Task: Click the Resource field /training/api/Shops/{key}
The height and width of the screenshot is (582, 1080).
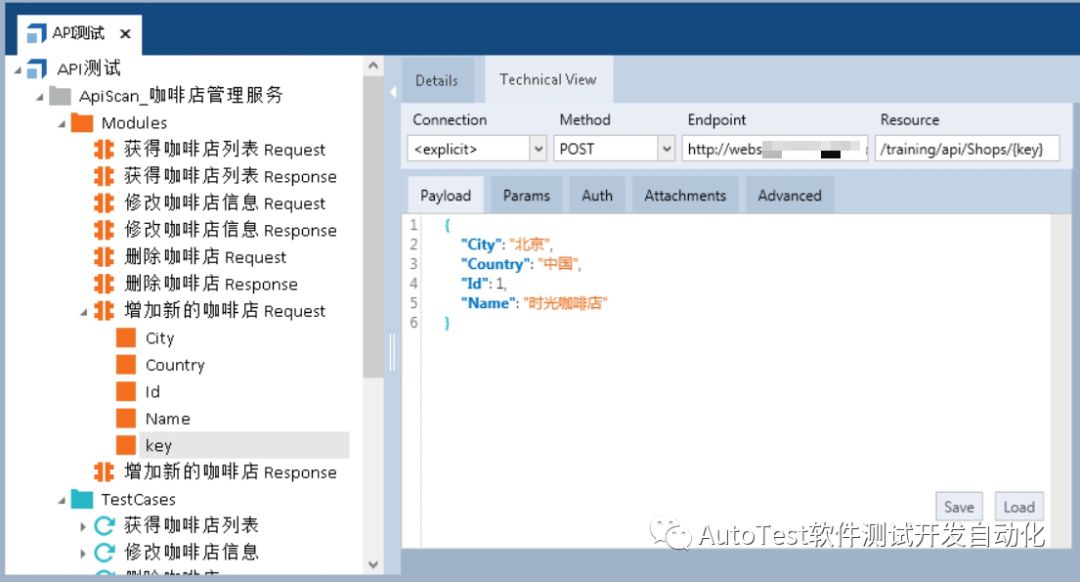Action: click(967, 149)
